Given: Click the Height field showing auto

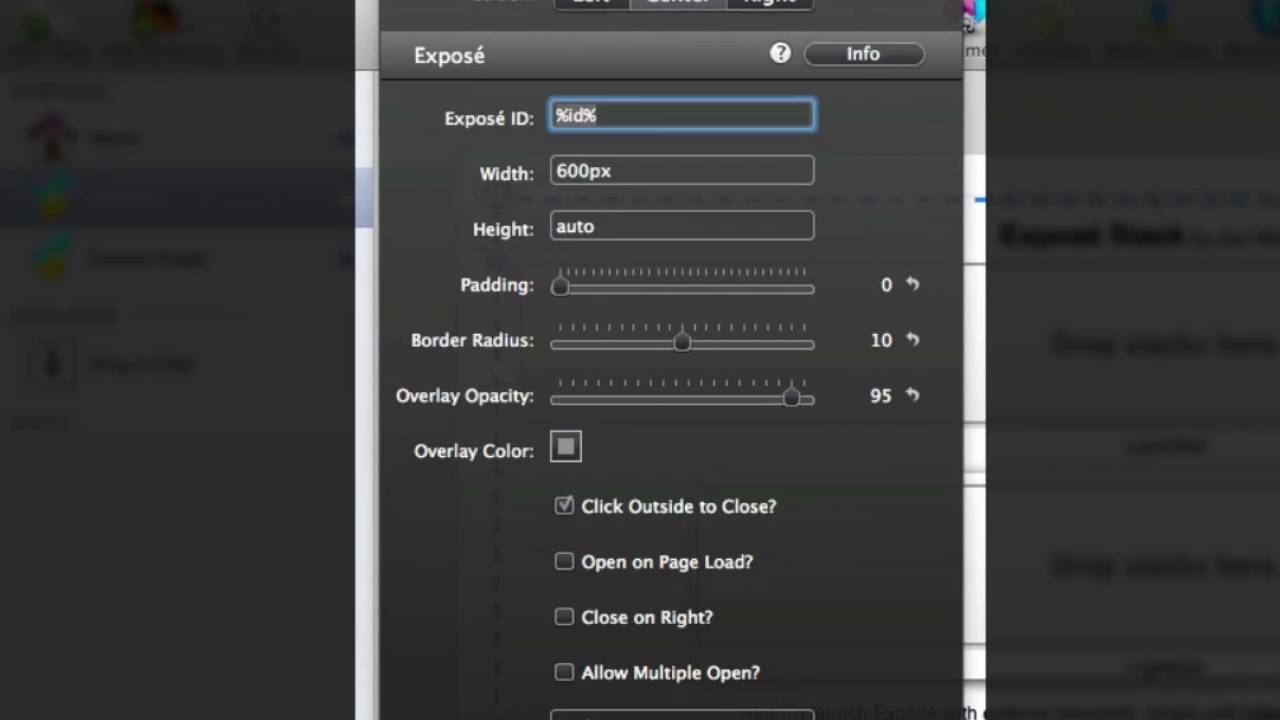Looking at the screenshot, I should (682, 226).
